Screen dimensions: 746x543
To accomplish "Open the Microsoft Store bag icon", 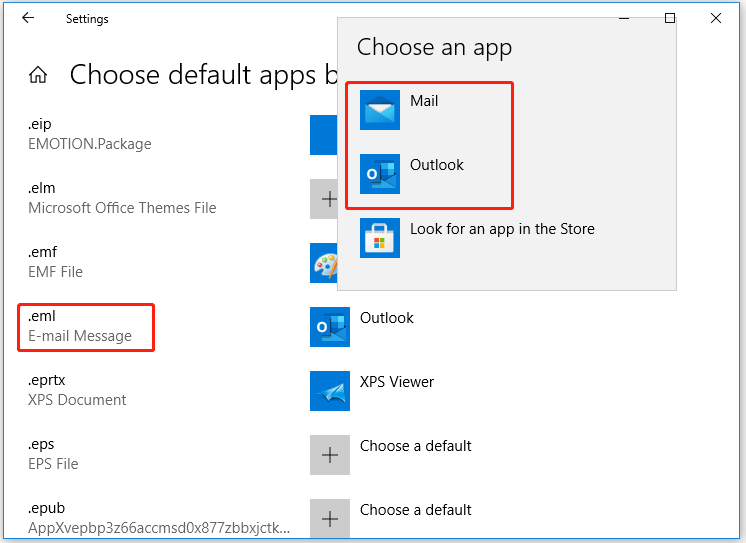I will point(380,238).
